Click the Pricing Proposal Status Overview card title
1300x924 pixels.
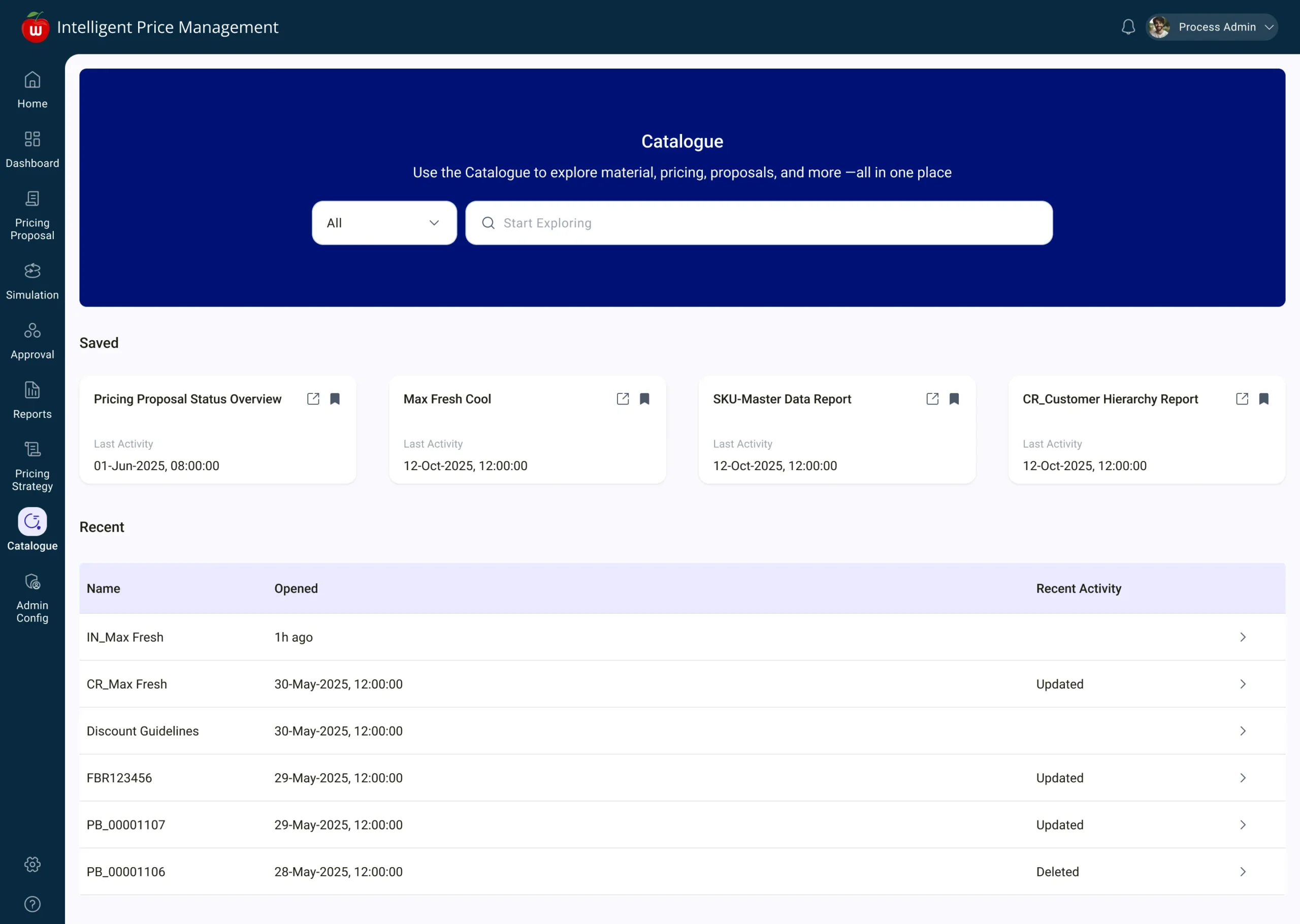[x=187, y=399]
